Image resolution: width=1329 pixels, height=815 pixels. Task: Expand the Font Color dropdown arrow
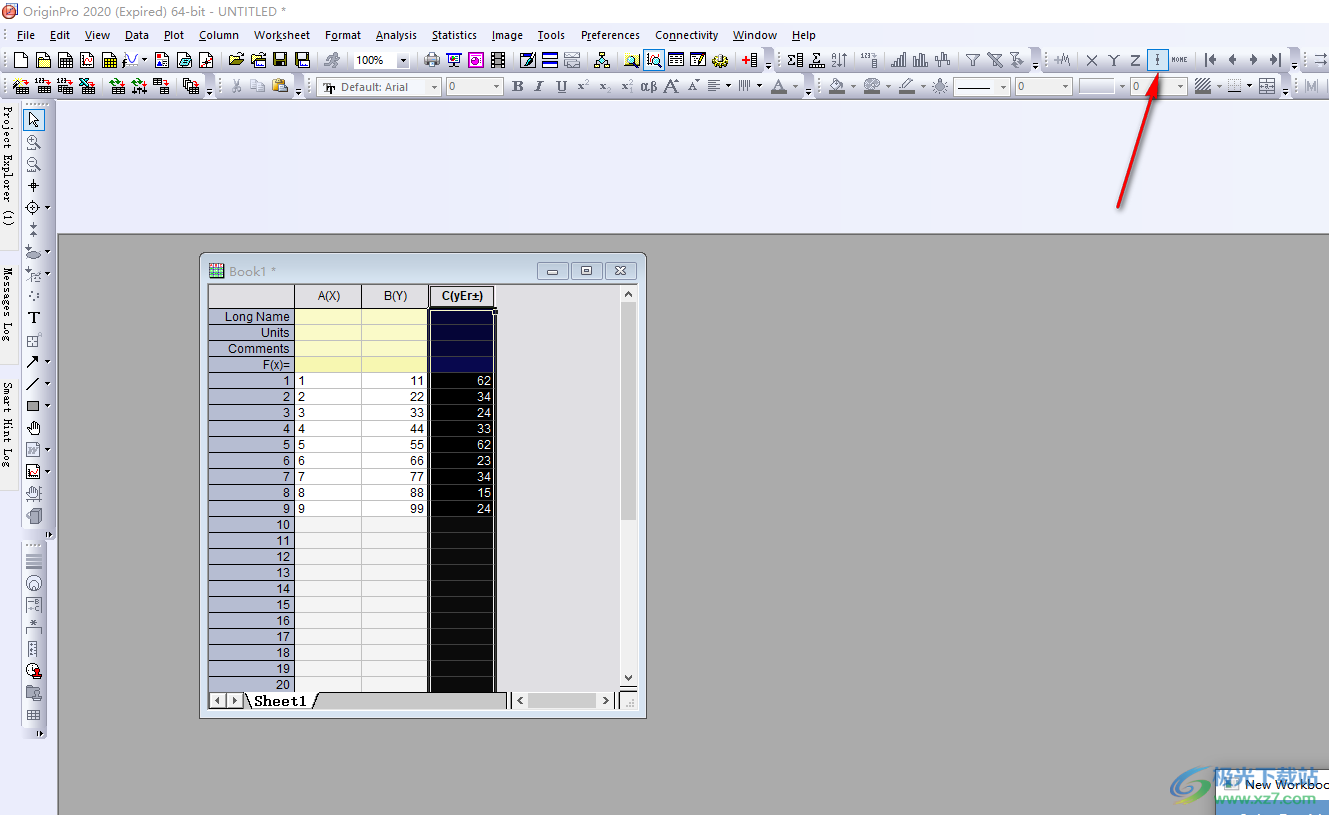coord(795,87)
